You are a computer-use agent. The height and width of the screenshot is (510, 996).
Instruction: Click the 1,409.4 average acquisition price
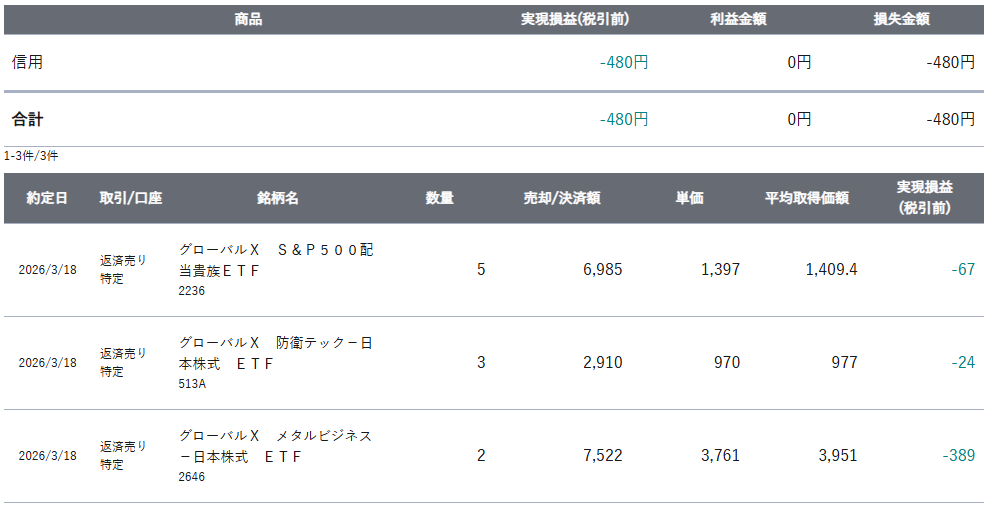[x=830, y=270]
